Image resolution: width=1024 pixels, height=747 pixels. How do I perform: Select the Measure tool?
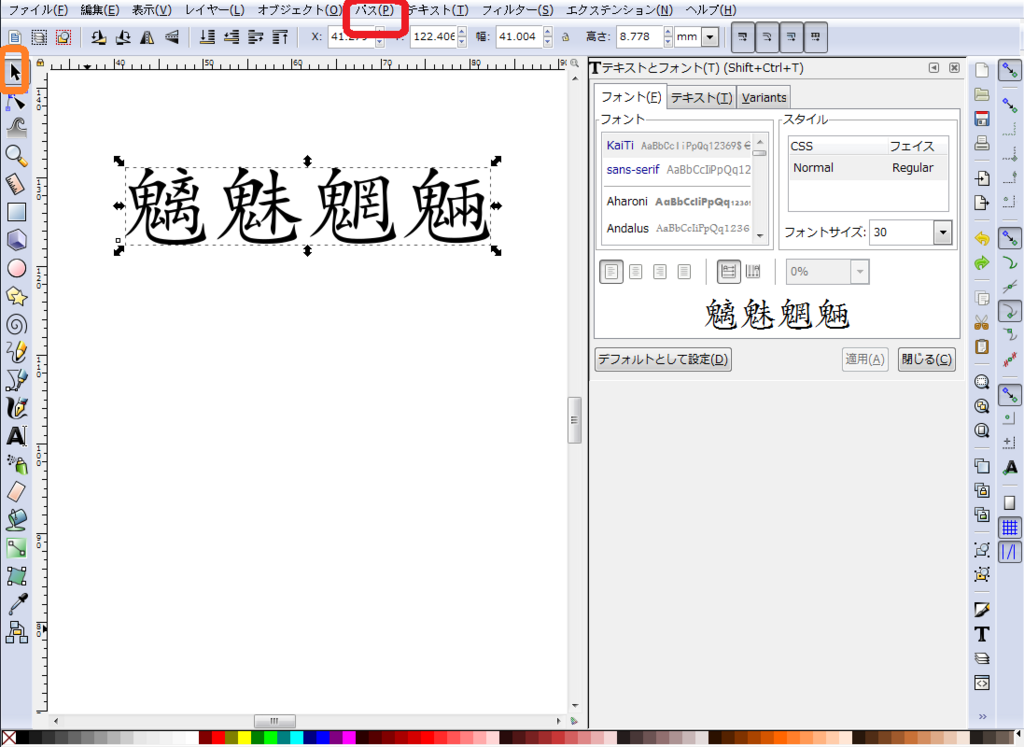point(16,184)
